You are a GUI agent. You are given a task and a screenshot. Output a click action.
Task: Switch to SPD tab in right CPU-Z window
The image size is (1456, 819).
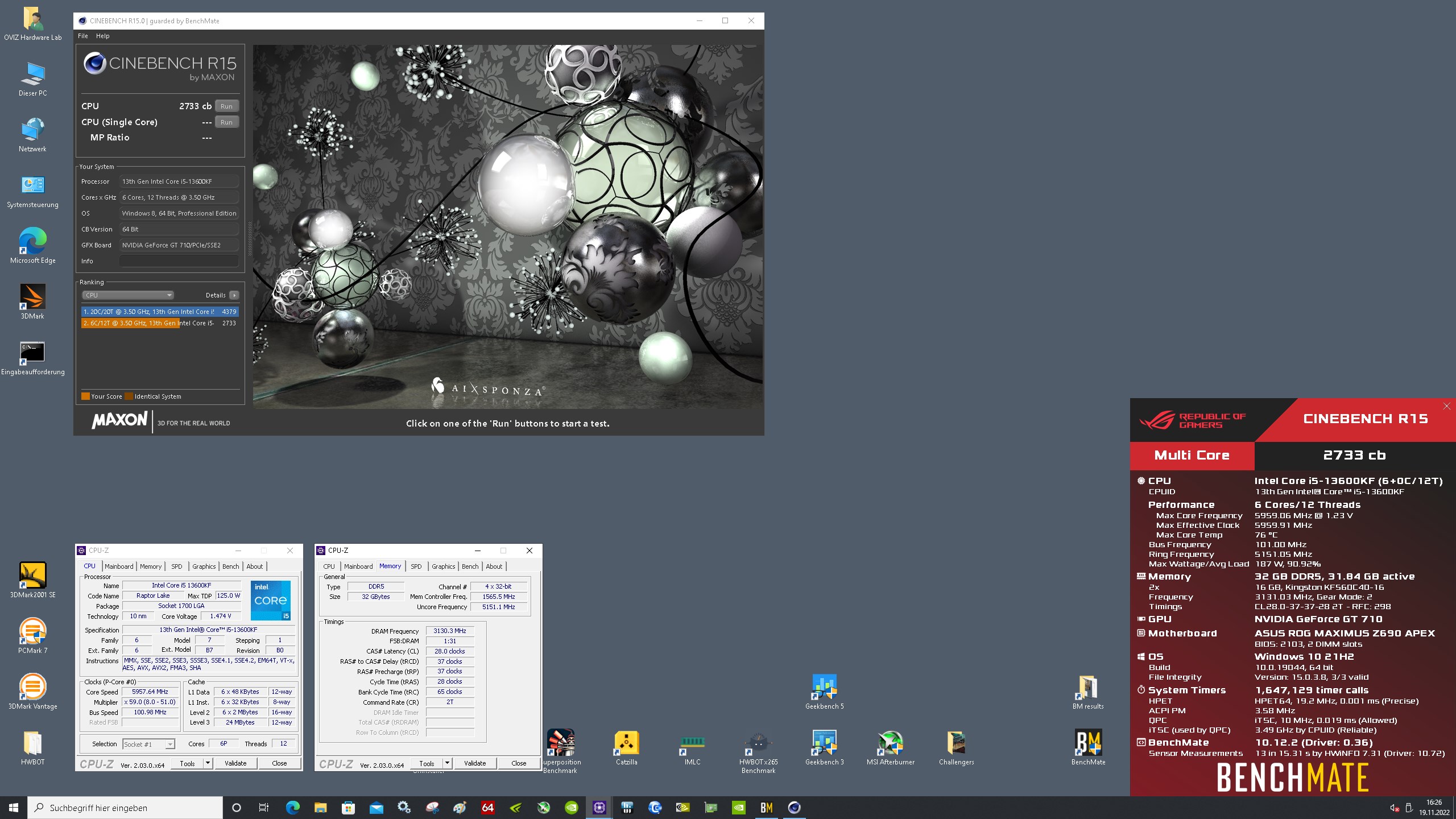coord(416,566)
